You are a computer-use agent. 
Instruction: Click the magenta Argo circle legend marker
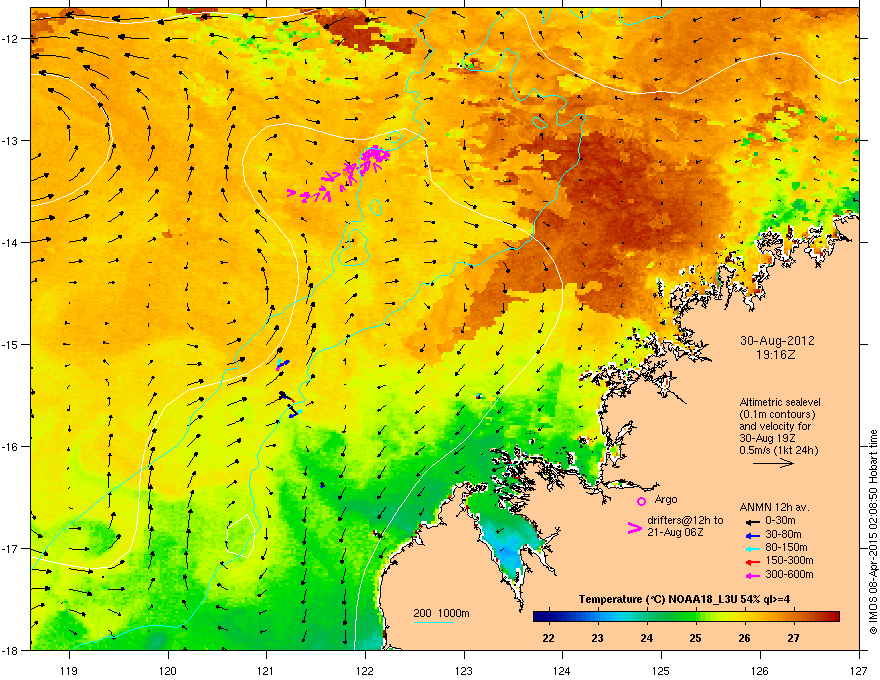coord(641,501)
